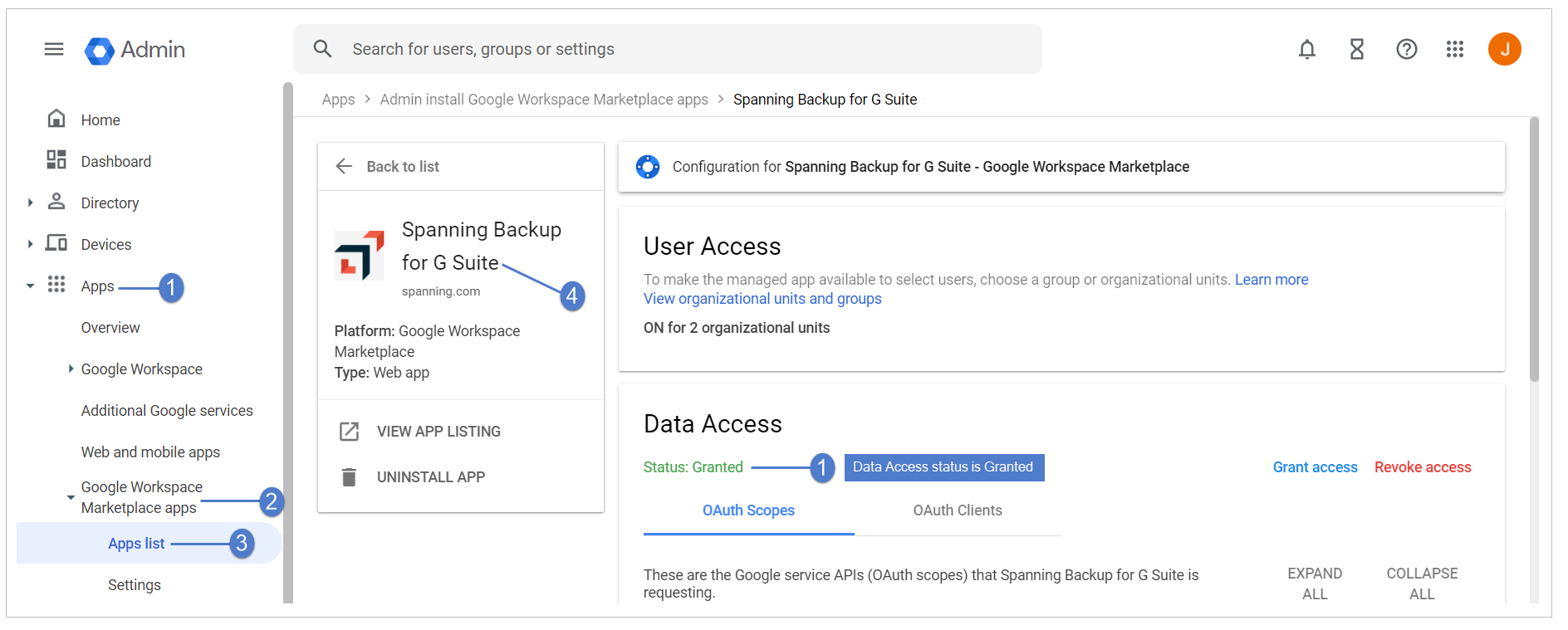Switch to the OAuth Scopes tab
This screenshot has height=630, width=1568.
click(748, 511)
